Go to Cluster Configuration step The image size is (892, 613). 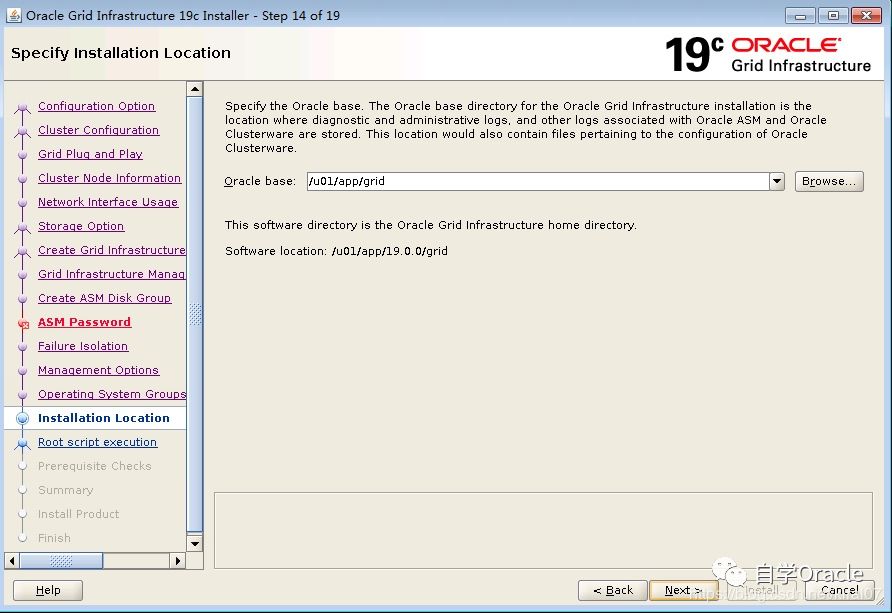tap(98, 130)
